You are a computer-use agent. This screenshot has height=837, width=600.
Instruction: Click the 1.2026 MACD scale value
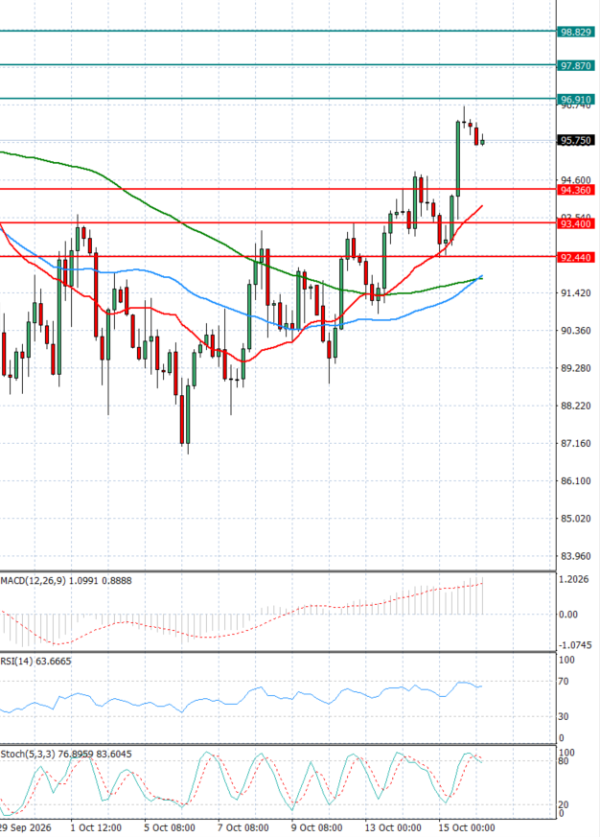(573, 580)
